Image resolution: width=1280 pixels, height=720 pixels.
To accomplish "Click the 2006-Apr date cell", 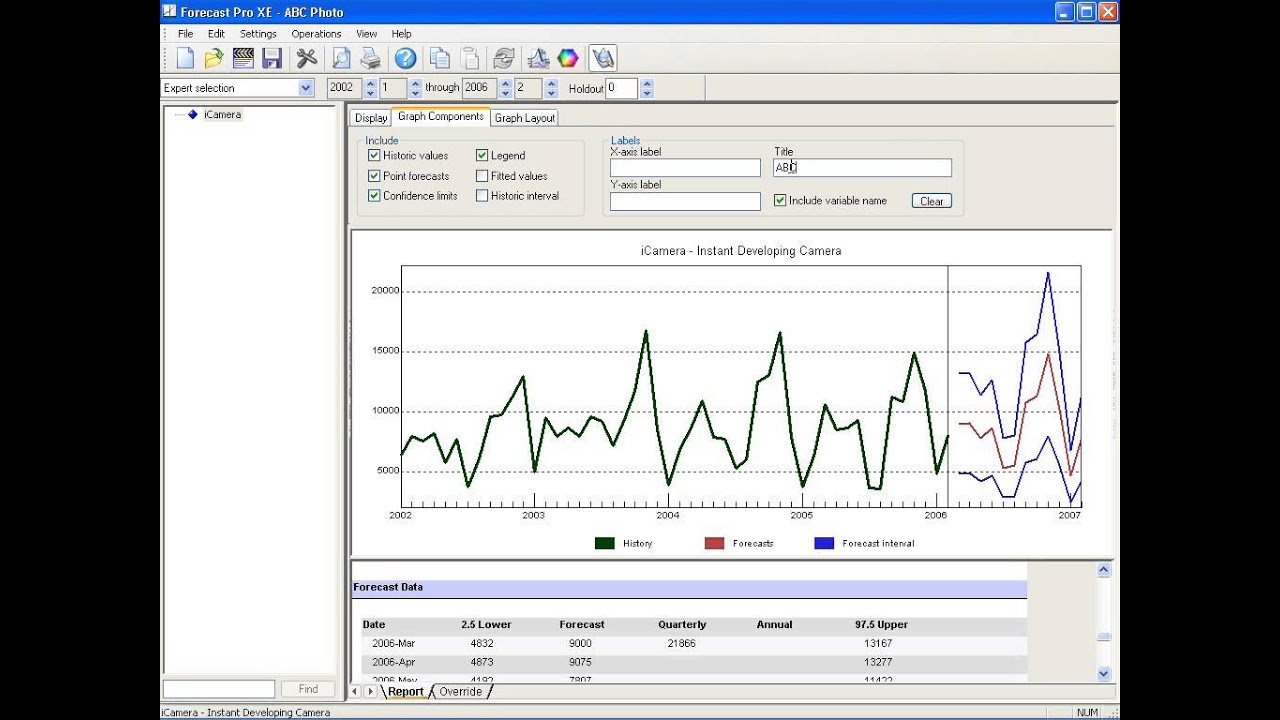I will [x=393, y=662].
